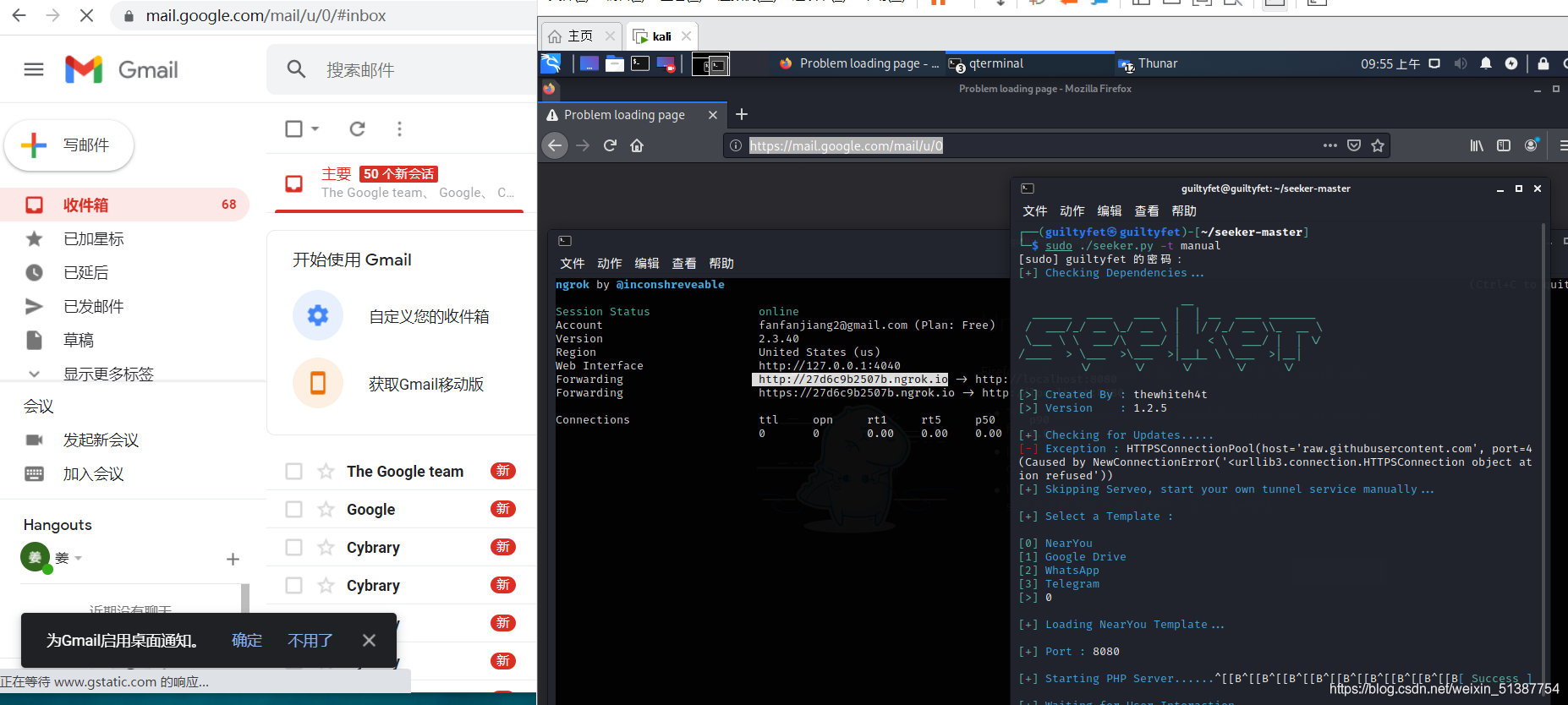Confirm enabling desktop notifications
1568x705 pixels.
[x=247, y=641]
